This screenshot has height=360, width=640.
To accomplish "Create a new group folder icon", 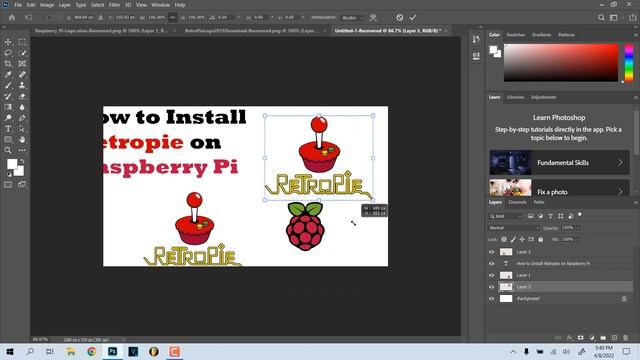I will pyautogui.click(x=603, y=338).
